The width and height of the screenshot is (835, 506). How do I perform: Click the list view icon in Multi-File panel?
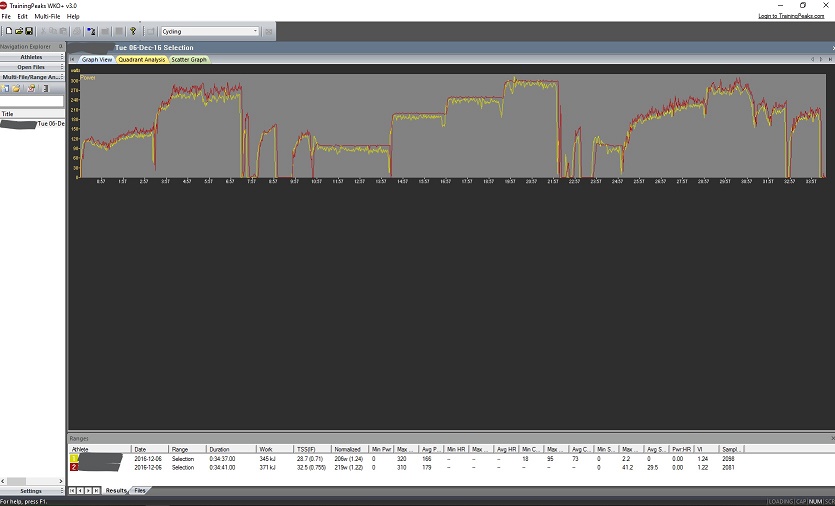(x=46, y=88)
